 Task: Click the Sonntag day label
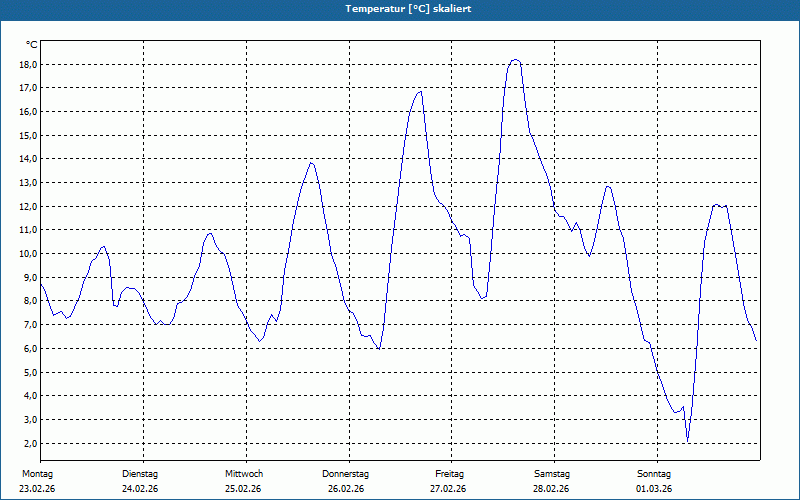tap(654, 474)
